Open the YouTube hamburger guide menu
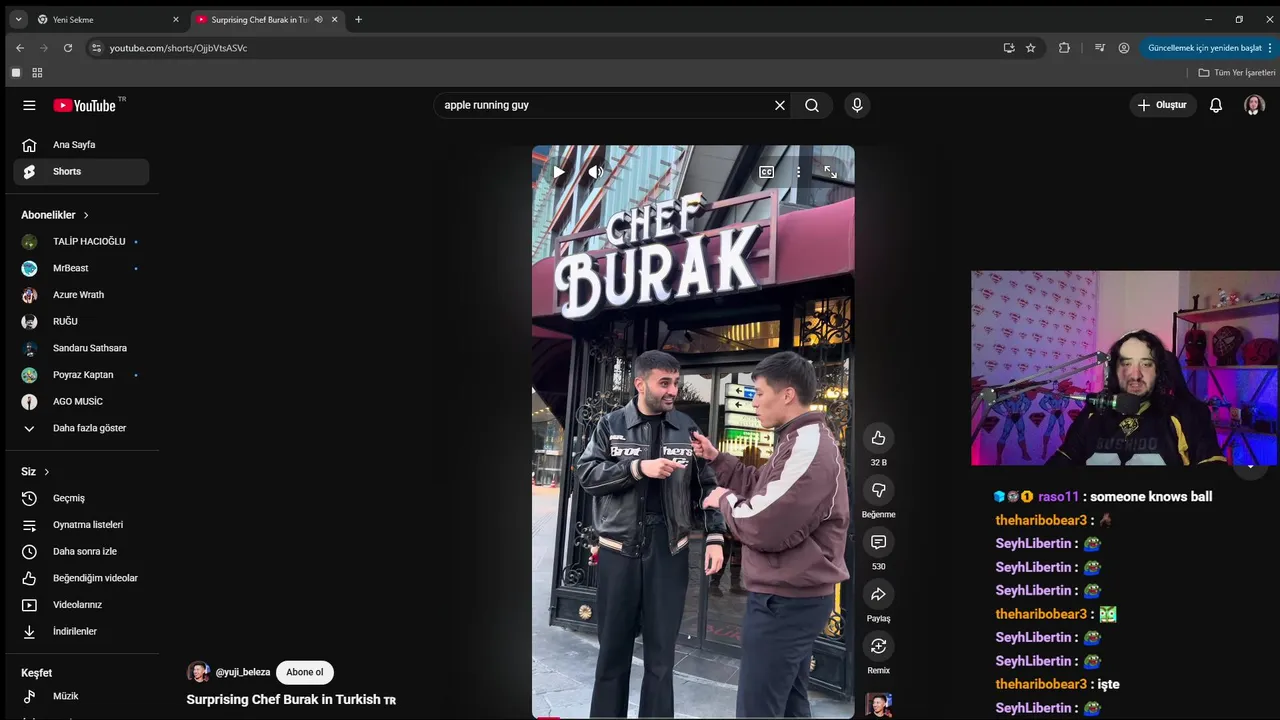This screenshot has height=720, width=1280. (29, 105)
